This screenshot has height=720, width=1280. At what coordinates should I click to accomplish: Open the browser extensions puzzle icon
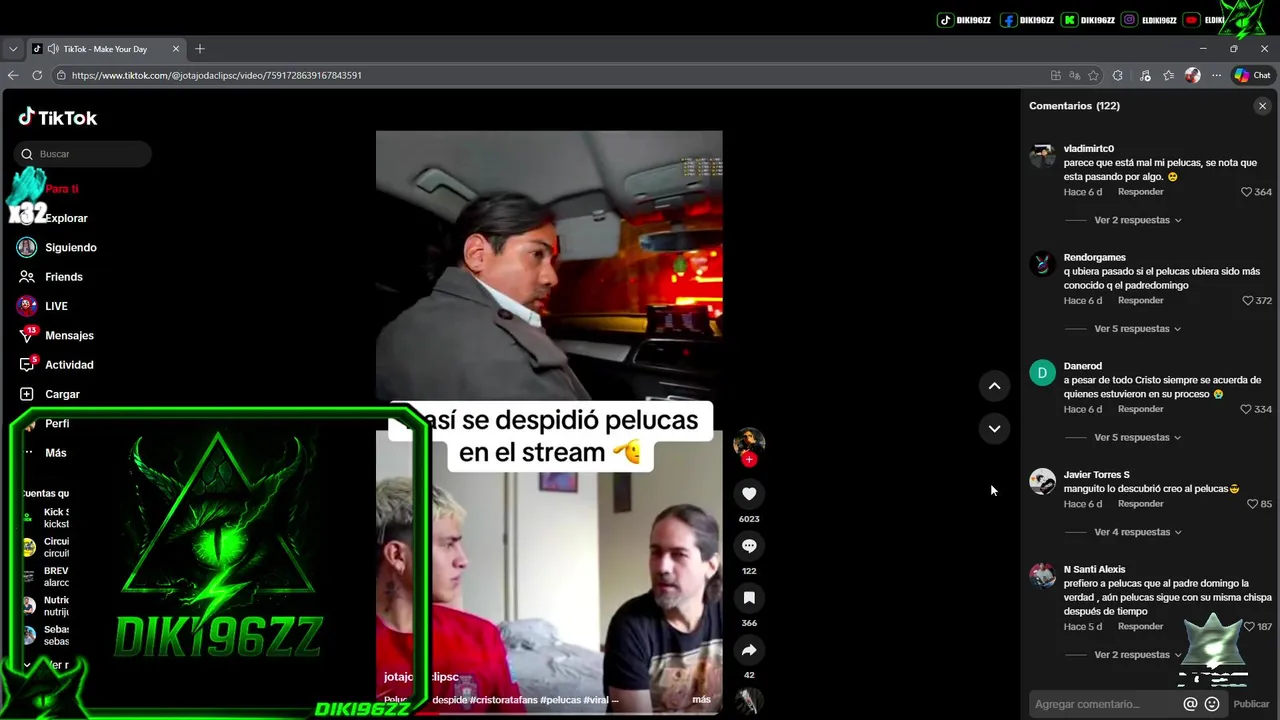point(1118,75)
